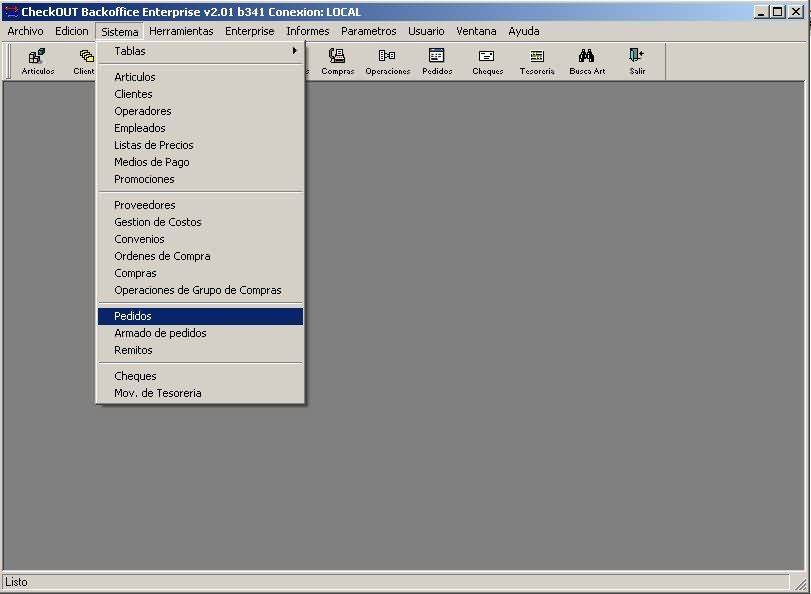
Task: Choose the Convenios menu entry
Action: (x=200, y=240)
